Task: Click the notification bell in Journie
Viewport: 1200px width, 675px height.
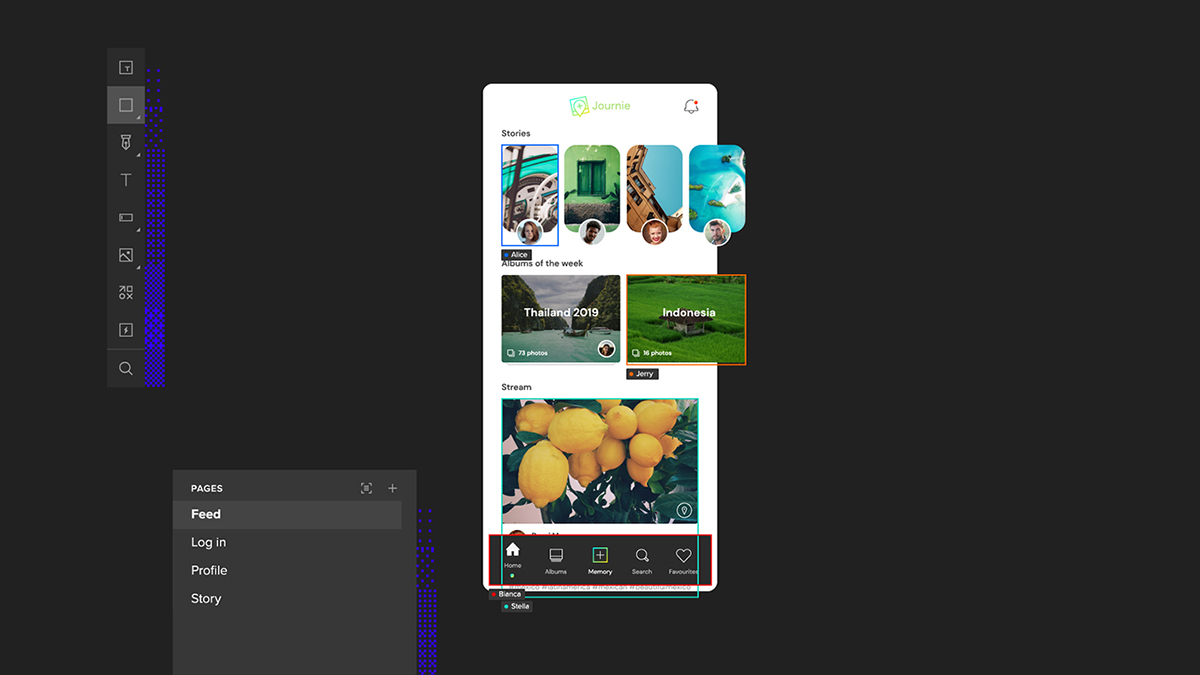Action: pyautogui.click(x=690, y=106)
